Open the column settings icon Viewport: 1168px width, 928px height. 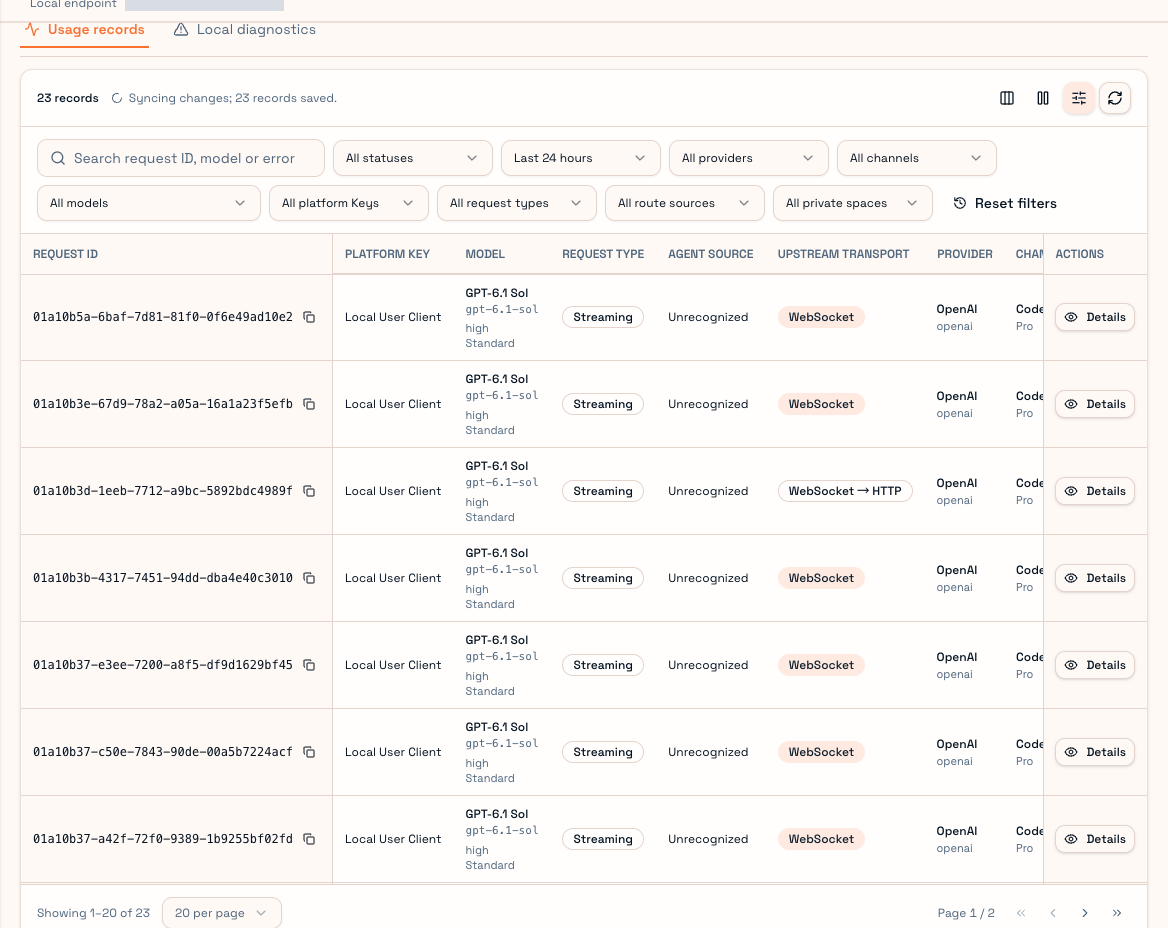point(1006,98)
